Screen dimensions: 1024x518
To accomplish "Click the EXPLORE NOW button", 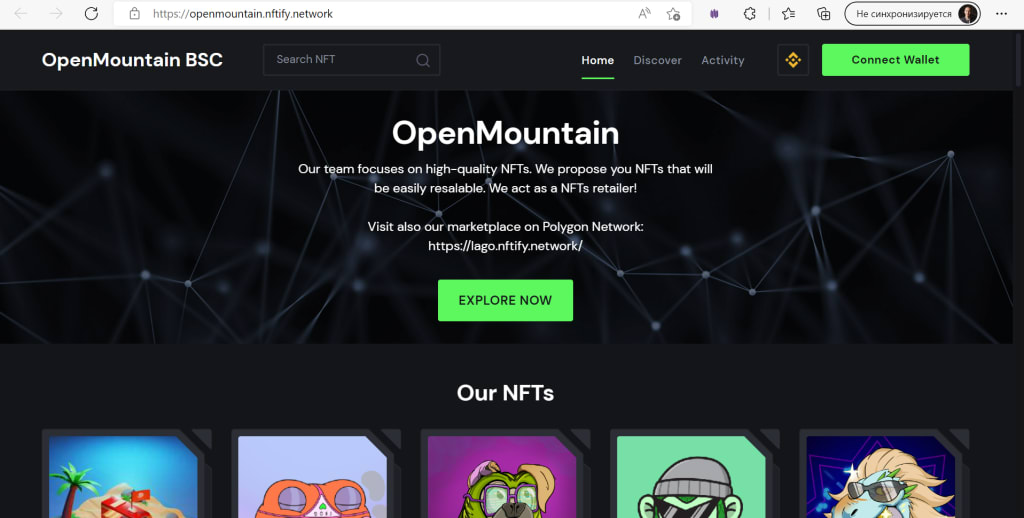I will pyautogui.click(x=505, y=300).
